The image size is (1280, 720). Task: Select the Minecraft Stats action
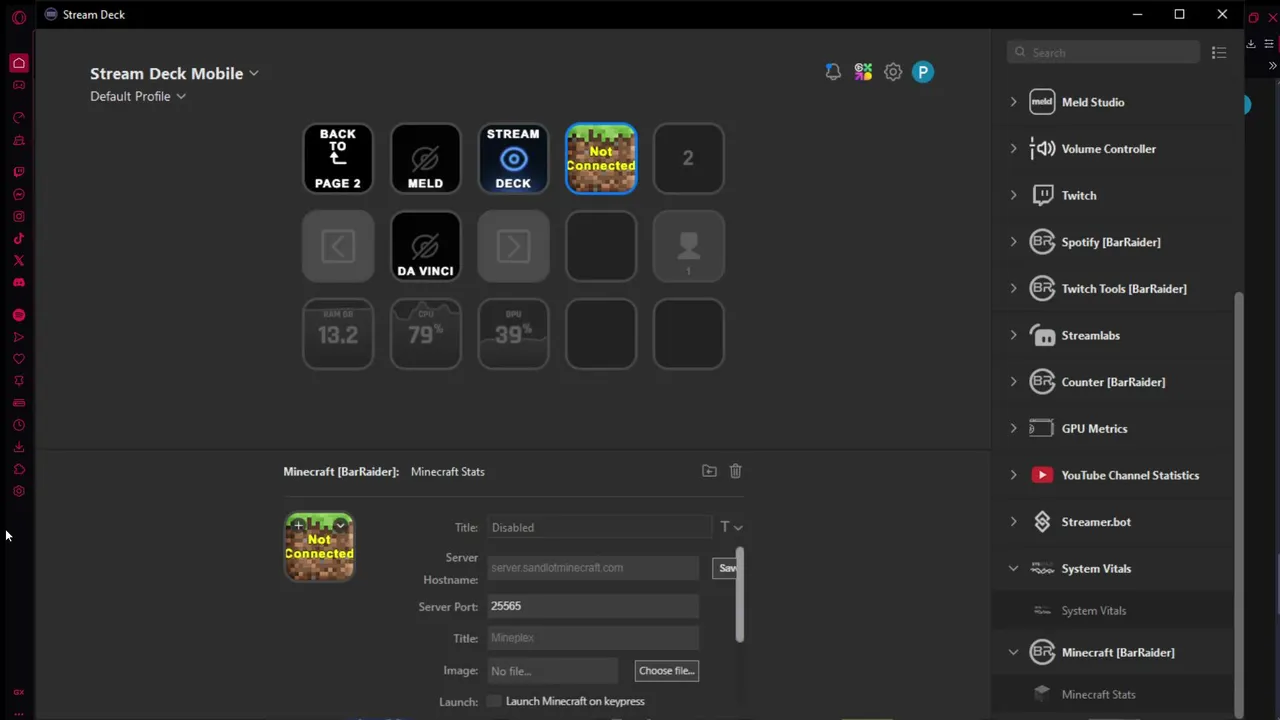click(x=1113, y=694)
